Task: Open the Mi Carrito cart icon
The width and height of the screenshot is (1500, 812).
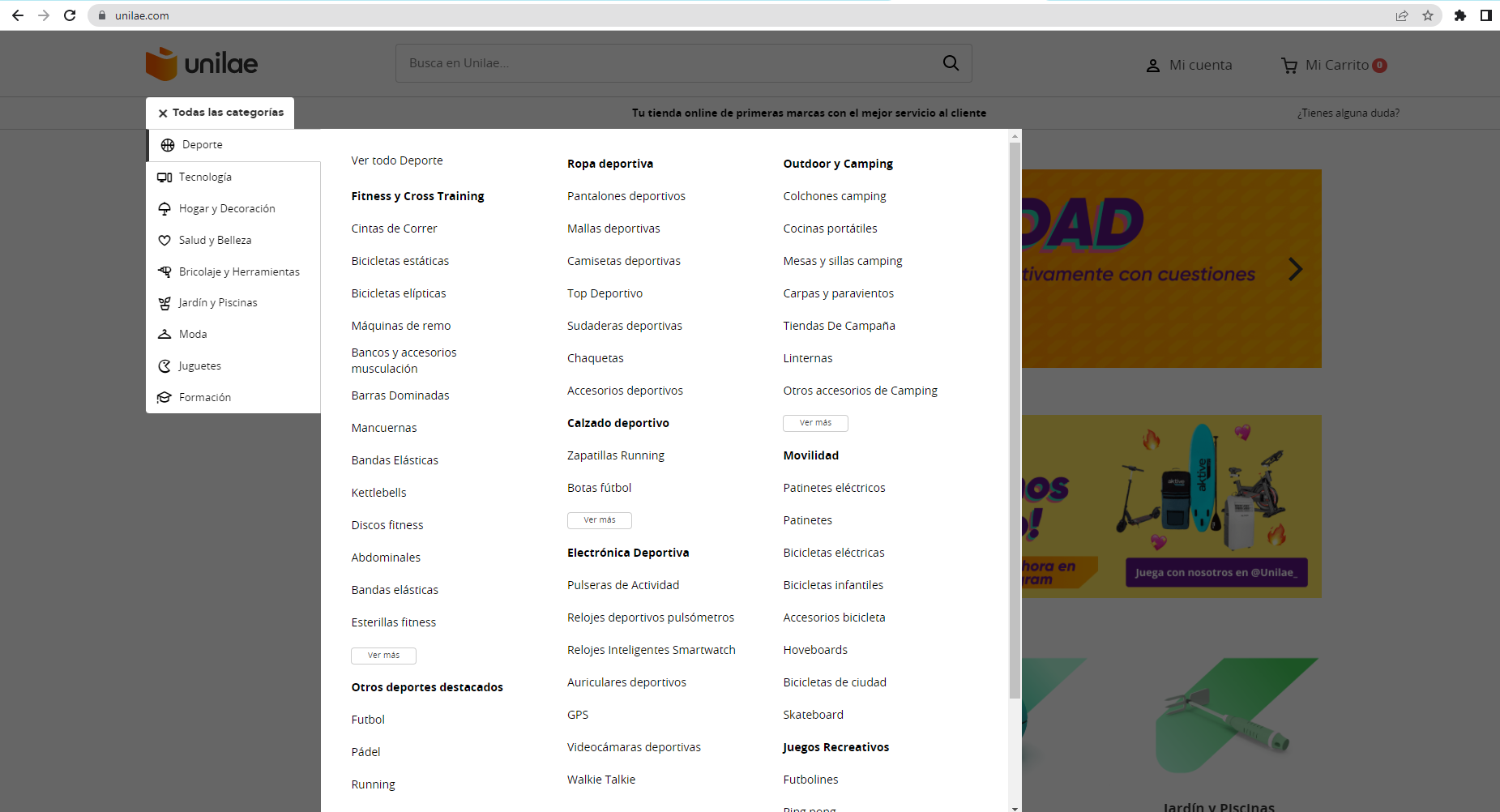Action: [1289, 66]
